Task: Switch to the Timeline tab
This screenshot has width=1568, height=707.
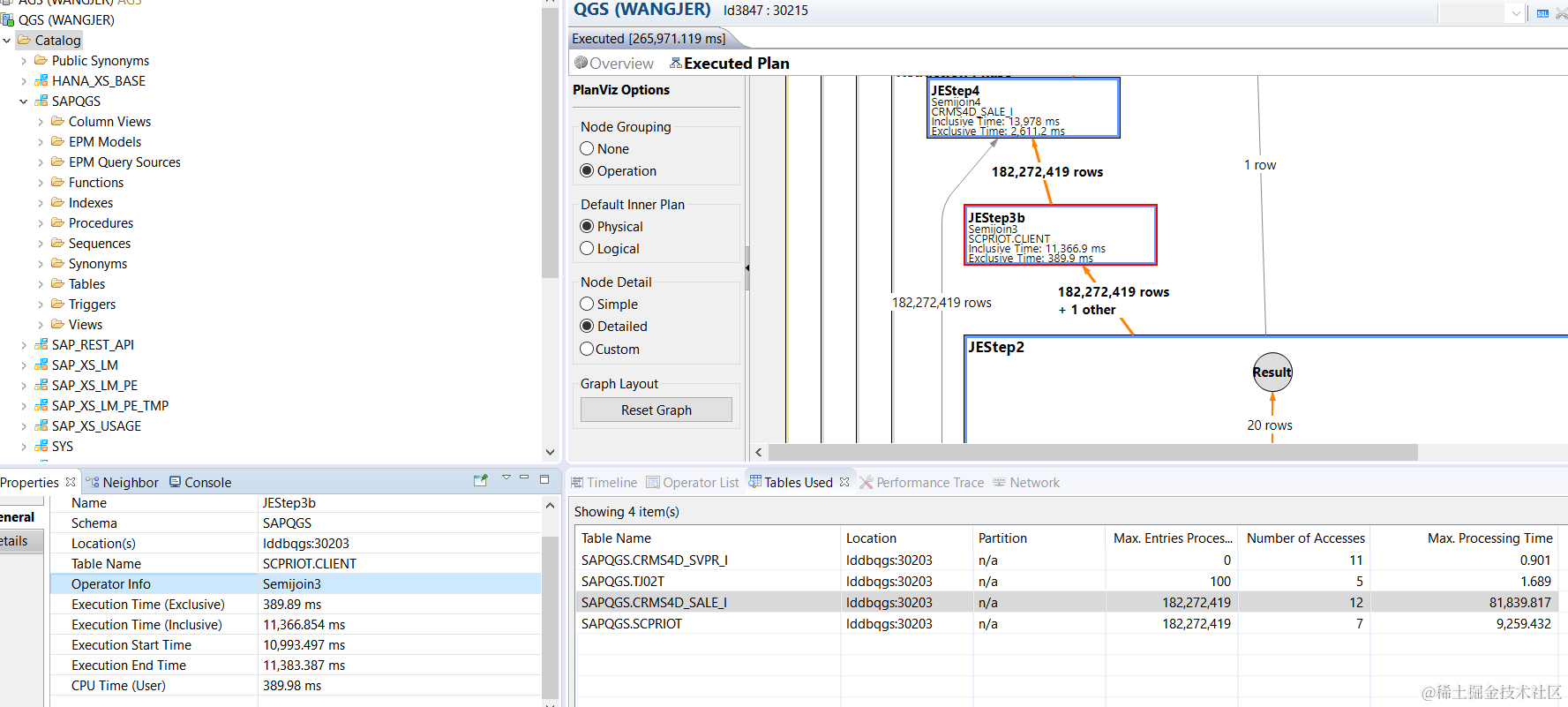Action: pos(604,483)
